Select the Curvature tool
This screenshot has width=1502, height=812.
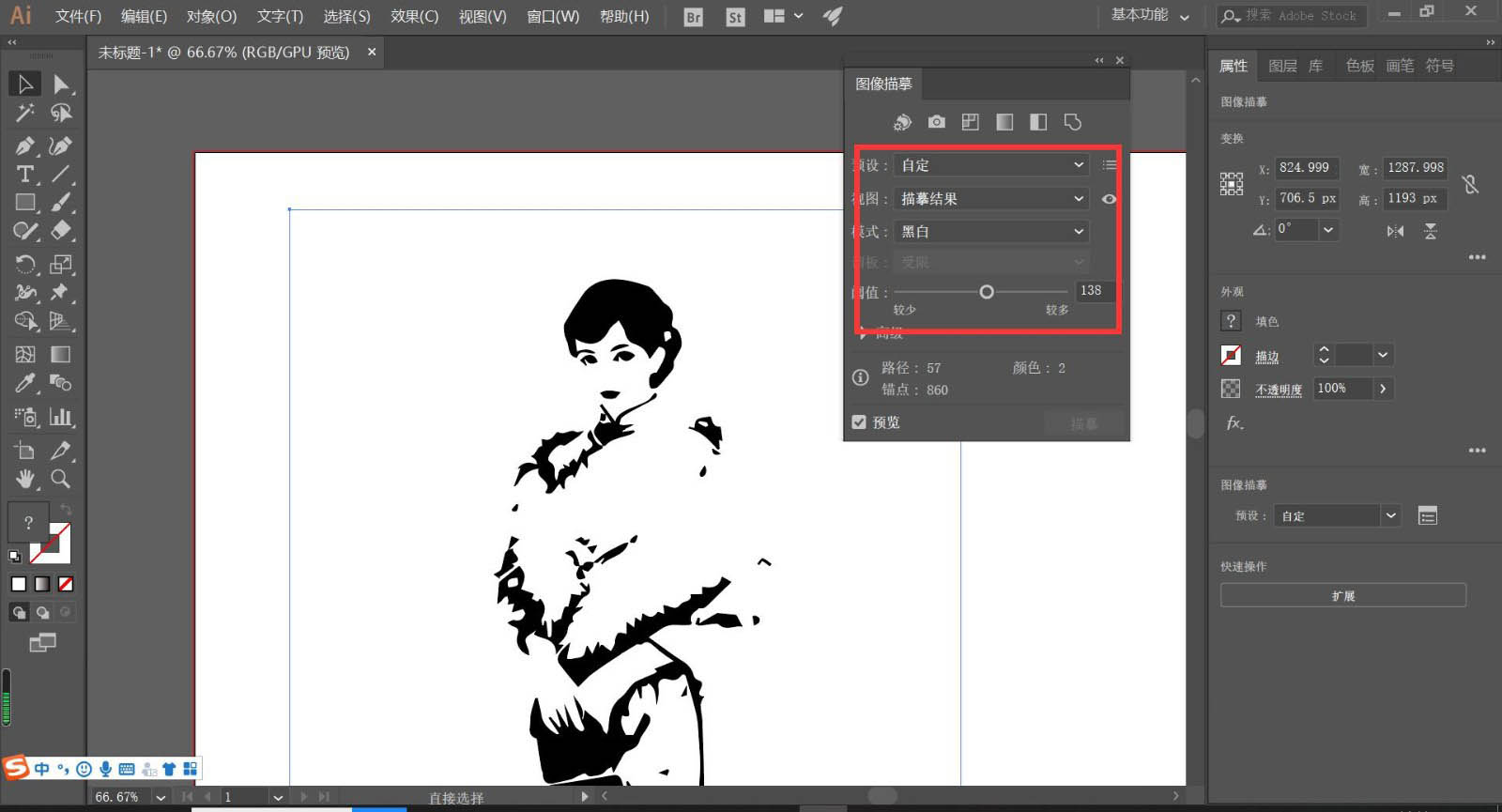[x=61, y=146]
